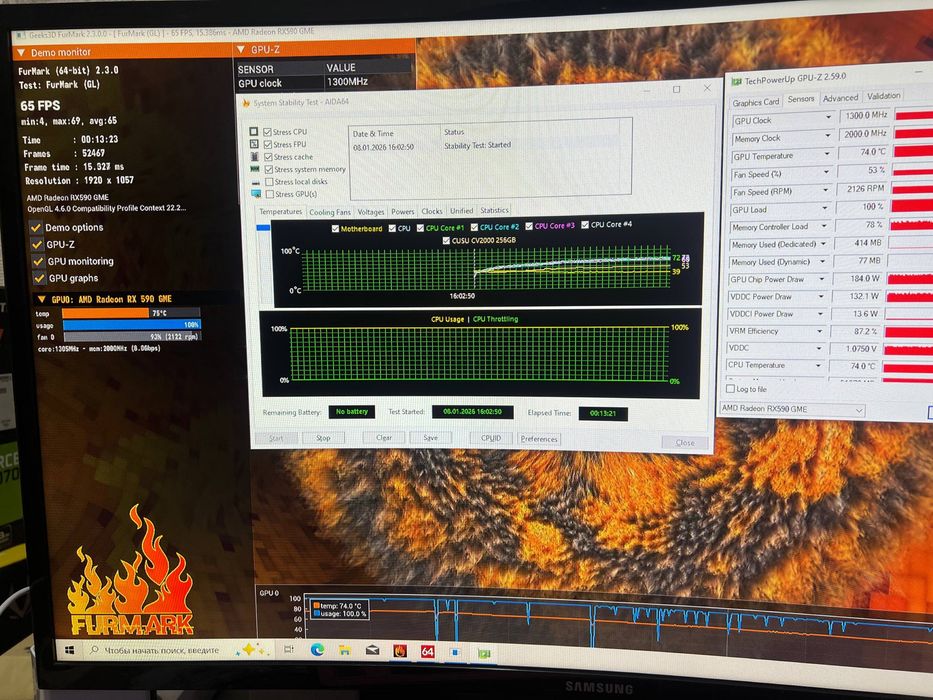The image size is (933, 700).
Task: Click the CPU chip icon beside Stress CPU
Action: [x=254, y=132]
